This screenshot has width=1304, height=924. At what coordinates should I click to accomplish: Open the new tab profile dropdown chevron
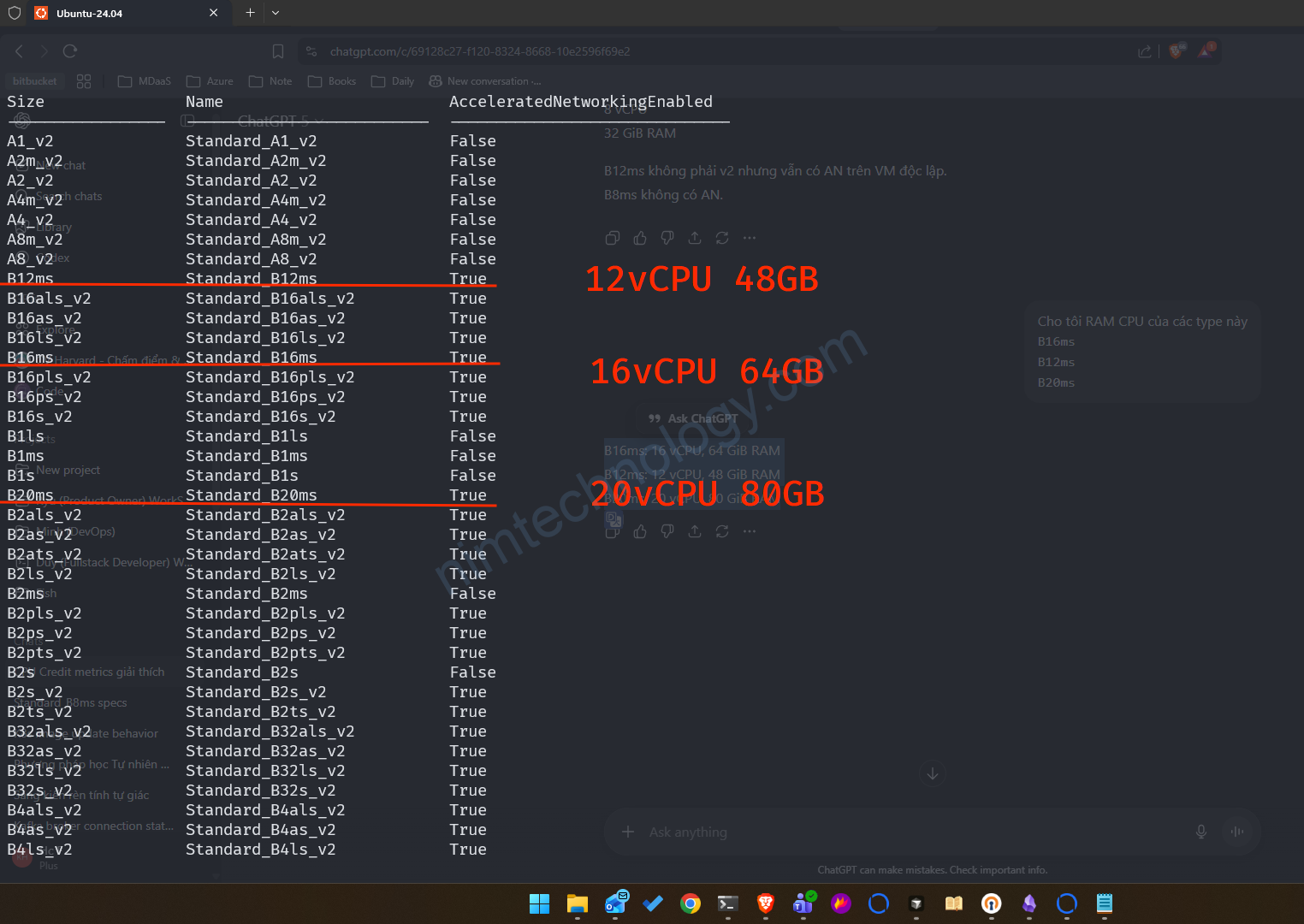pos(276,13)
